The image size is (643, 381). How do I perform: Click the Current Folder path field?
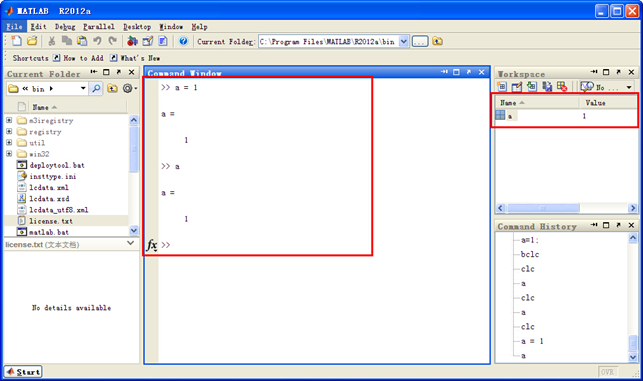pos(328,41)
